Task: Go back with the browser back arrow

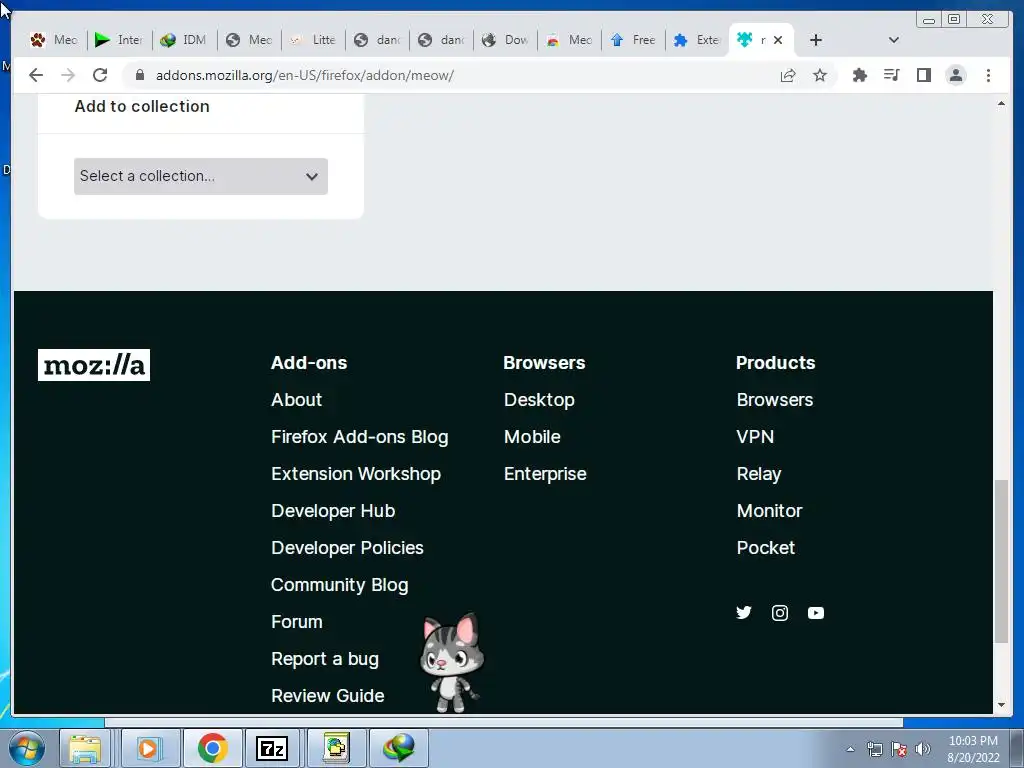Action: pyautogui.click(x=36, y=75)
